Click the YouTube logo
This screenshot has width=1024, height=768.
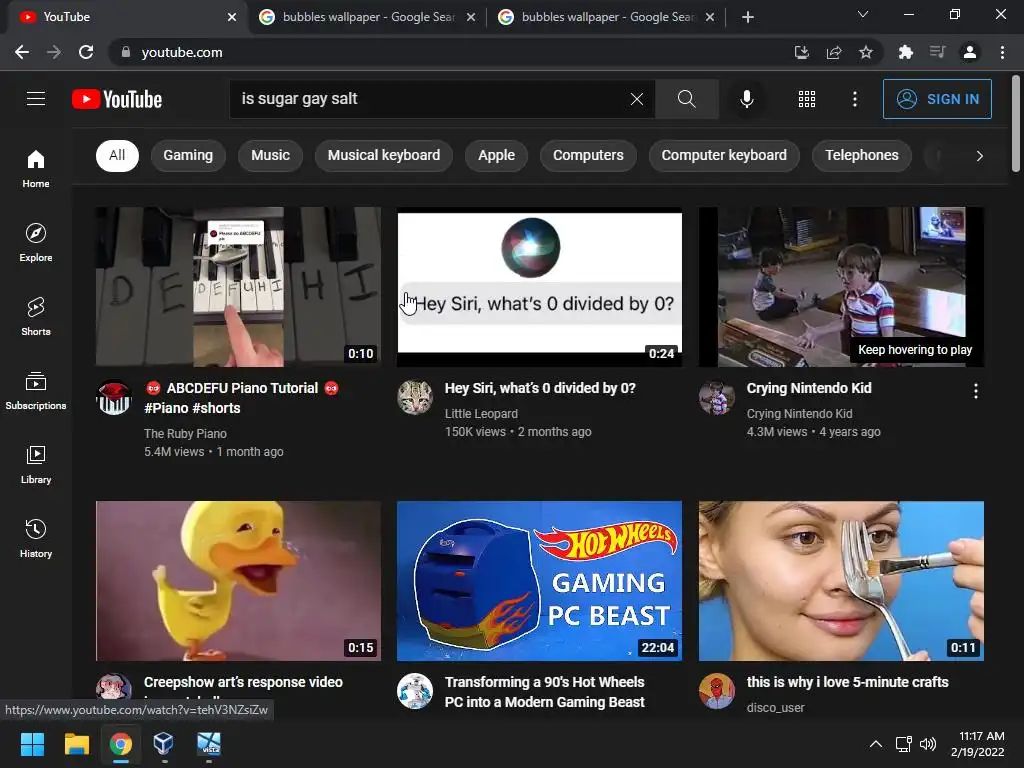117,99
